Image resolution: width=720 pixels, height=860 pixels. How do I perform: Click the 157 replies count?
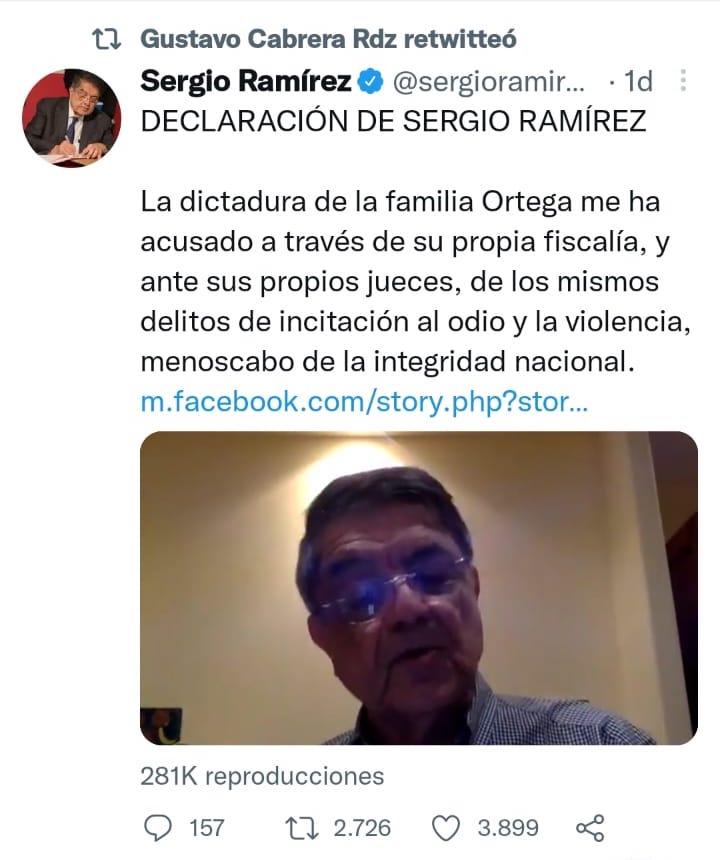[x=207, y=828]
